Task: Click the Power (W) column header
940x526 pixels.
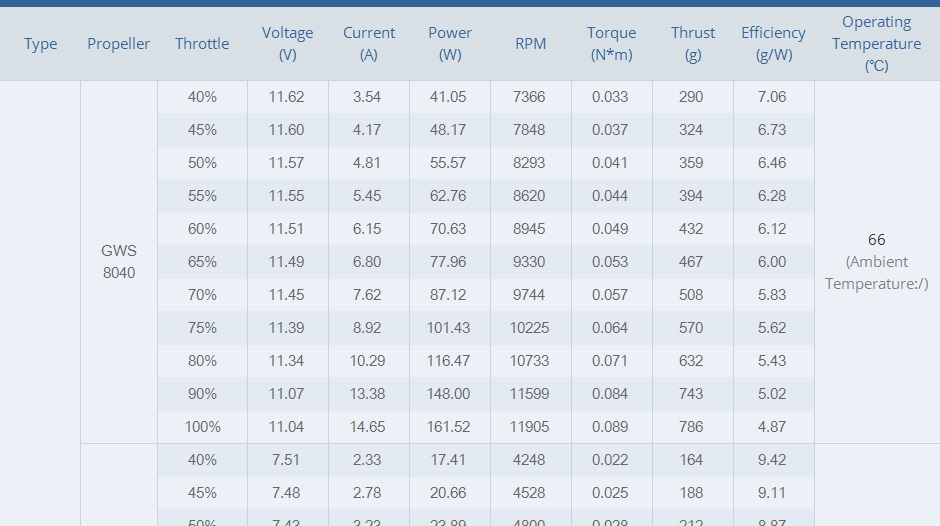Action: 450,44
